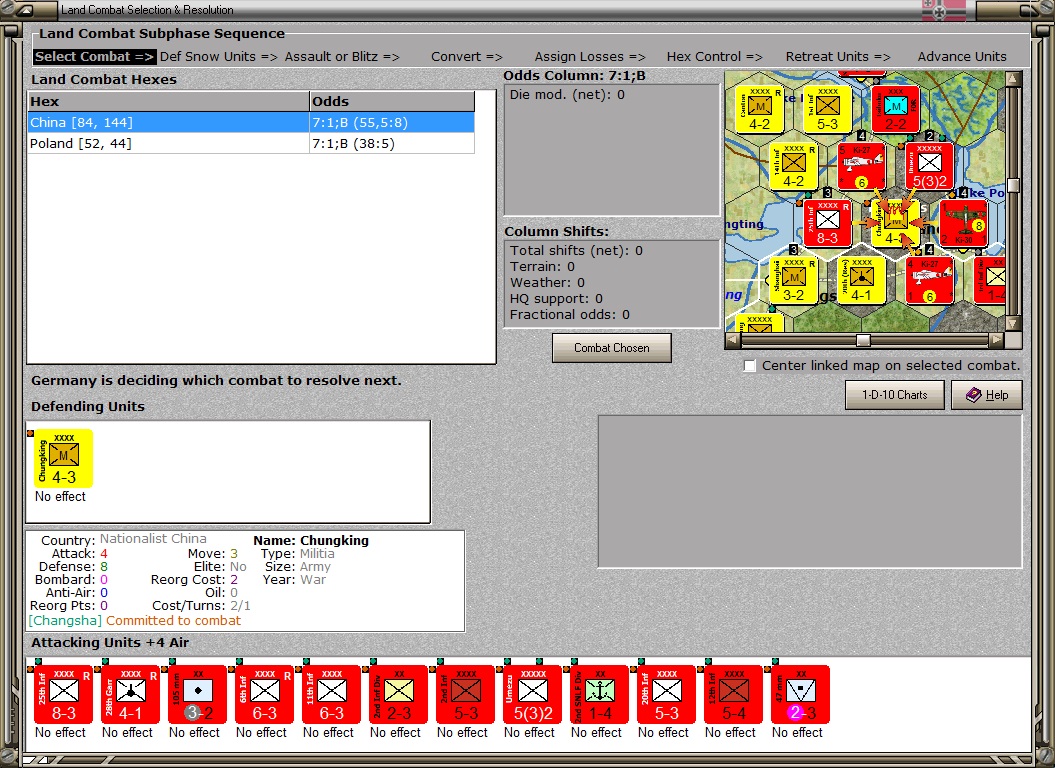The image size is (1055, 768).
Task: Click the Name: Chungking unit detail
Action: (311, 540)
